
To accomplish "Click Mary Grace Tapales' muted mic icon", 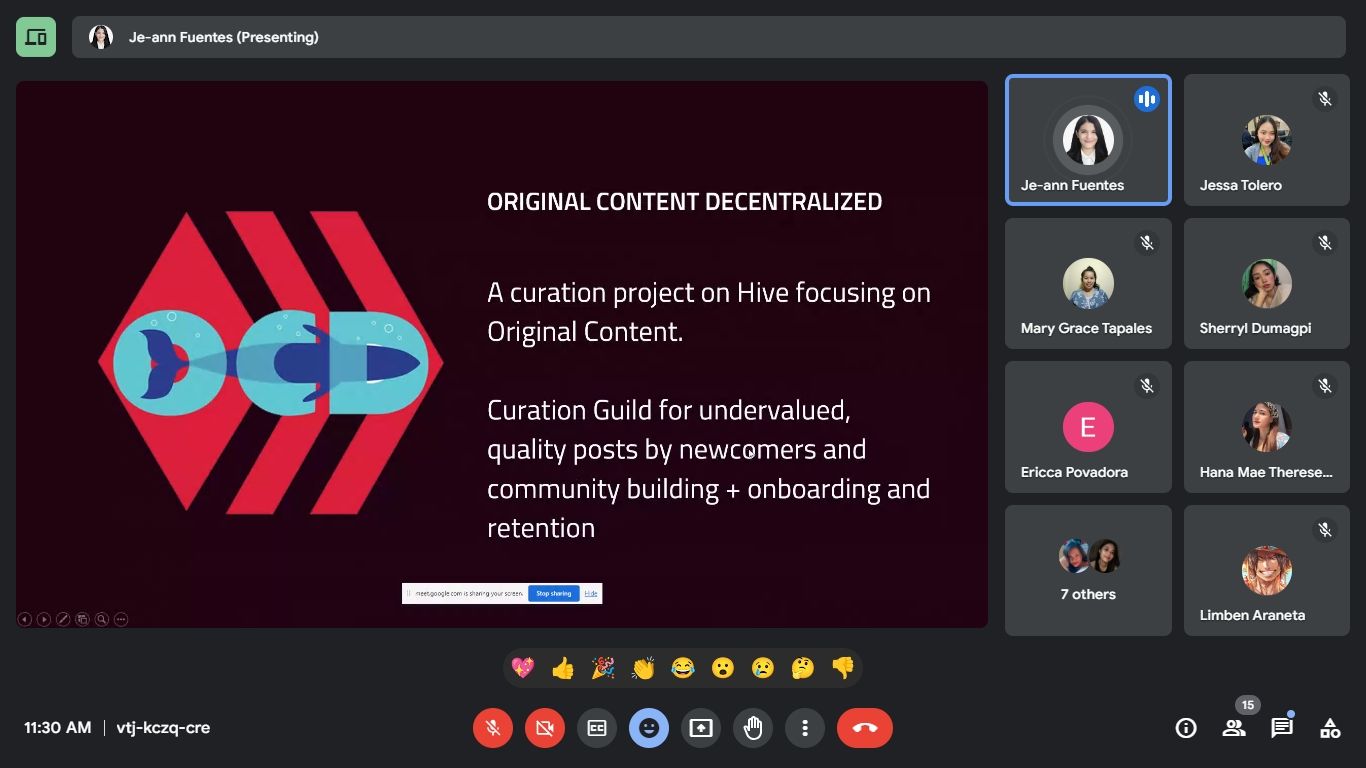I will (1147, 242).
